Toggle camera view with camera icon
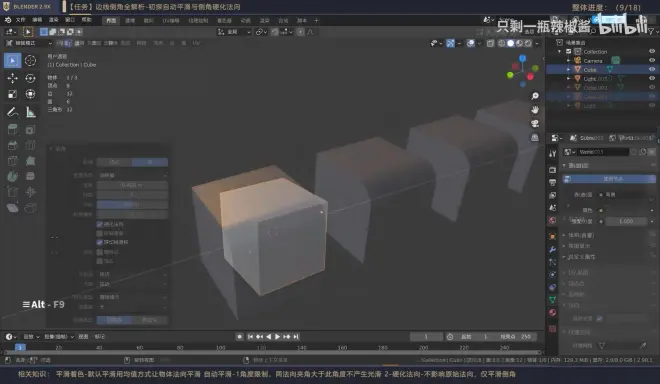 pos(535,123)
